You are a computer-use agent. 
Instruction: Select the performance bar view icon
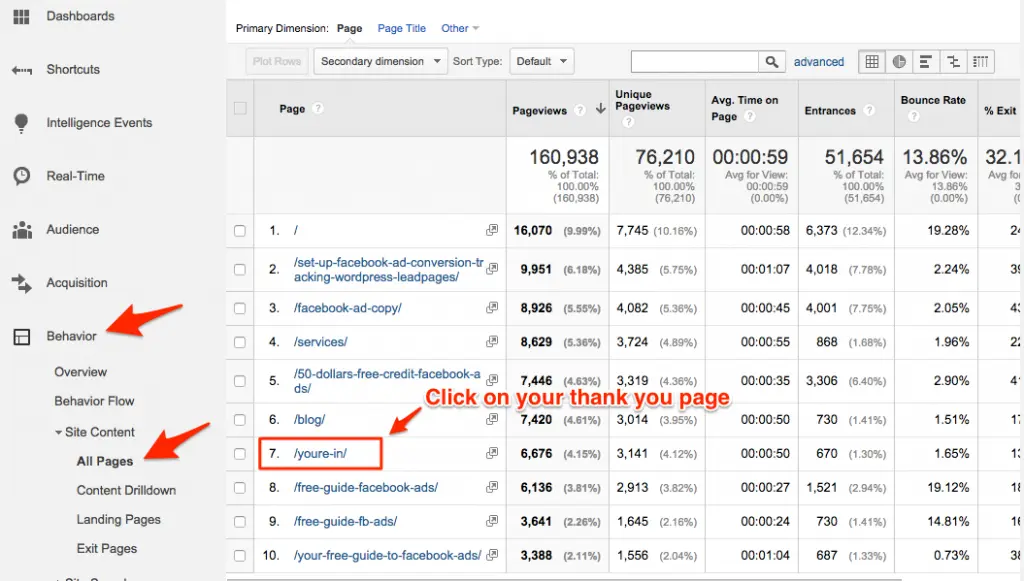click(926, 62)
